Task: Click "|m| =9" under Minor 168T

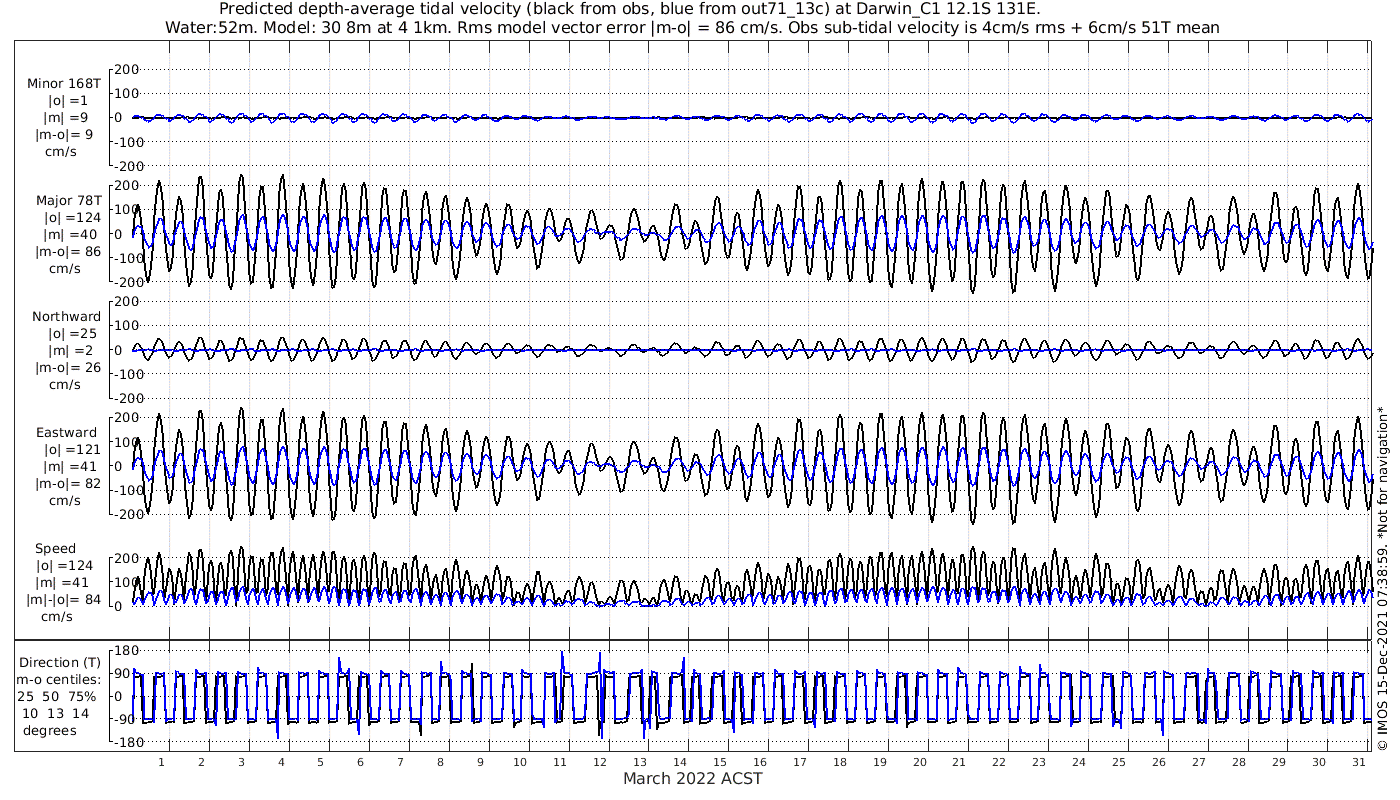Action: point(64,117)
